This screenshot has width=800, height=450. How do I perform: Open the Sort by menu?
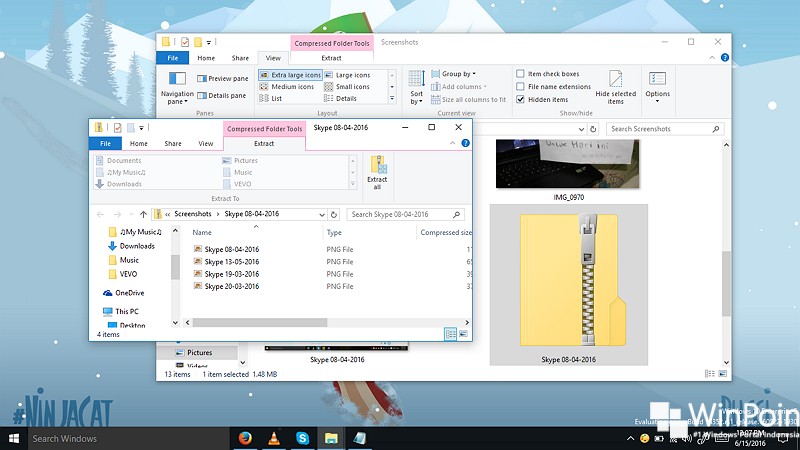416,88
